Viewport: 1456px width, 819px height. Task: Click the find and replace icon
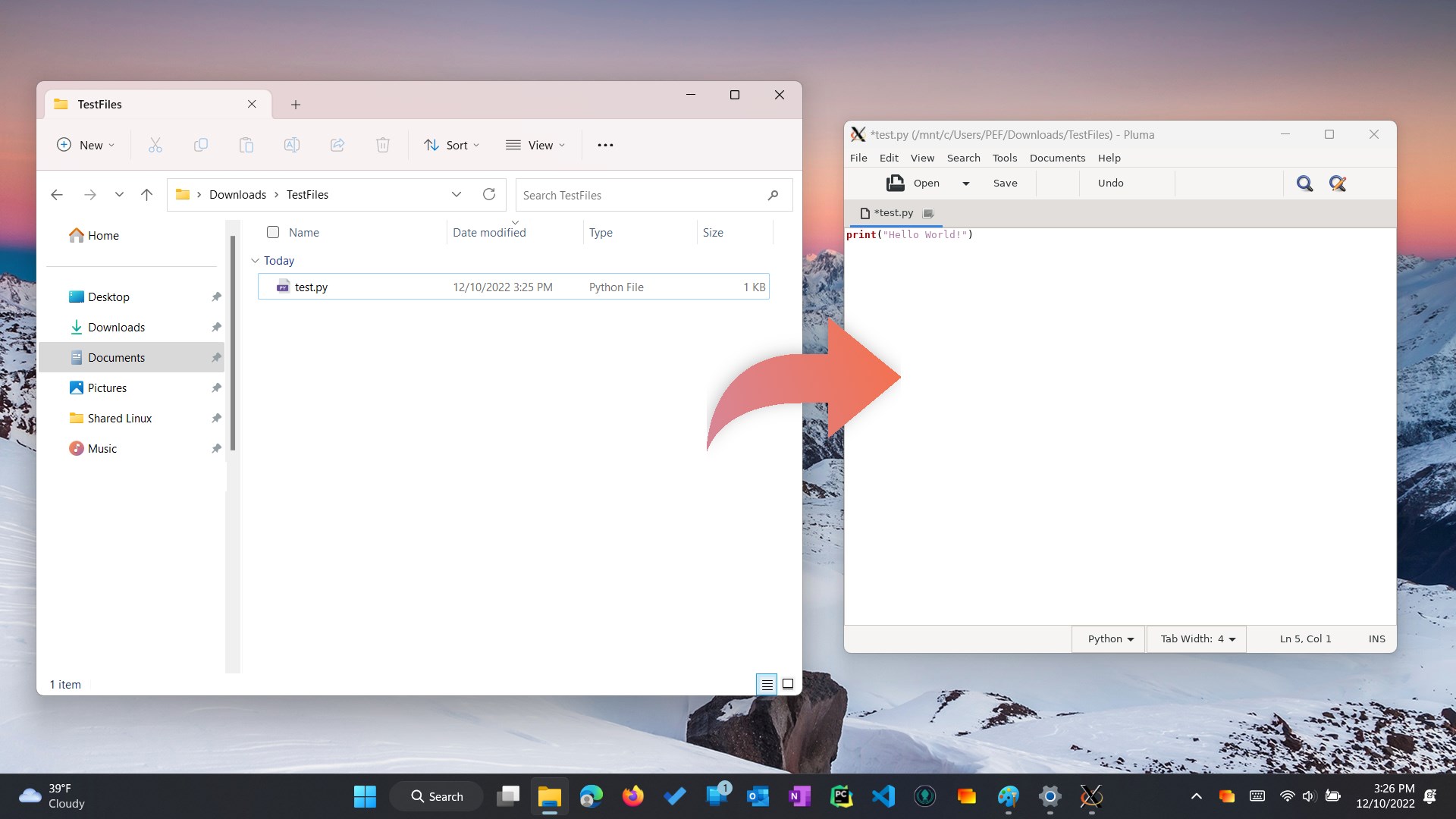point(1338,184)
